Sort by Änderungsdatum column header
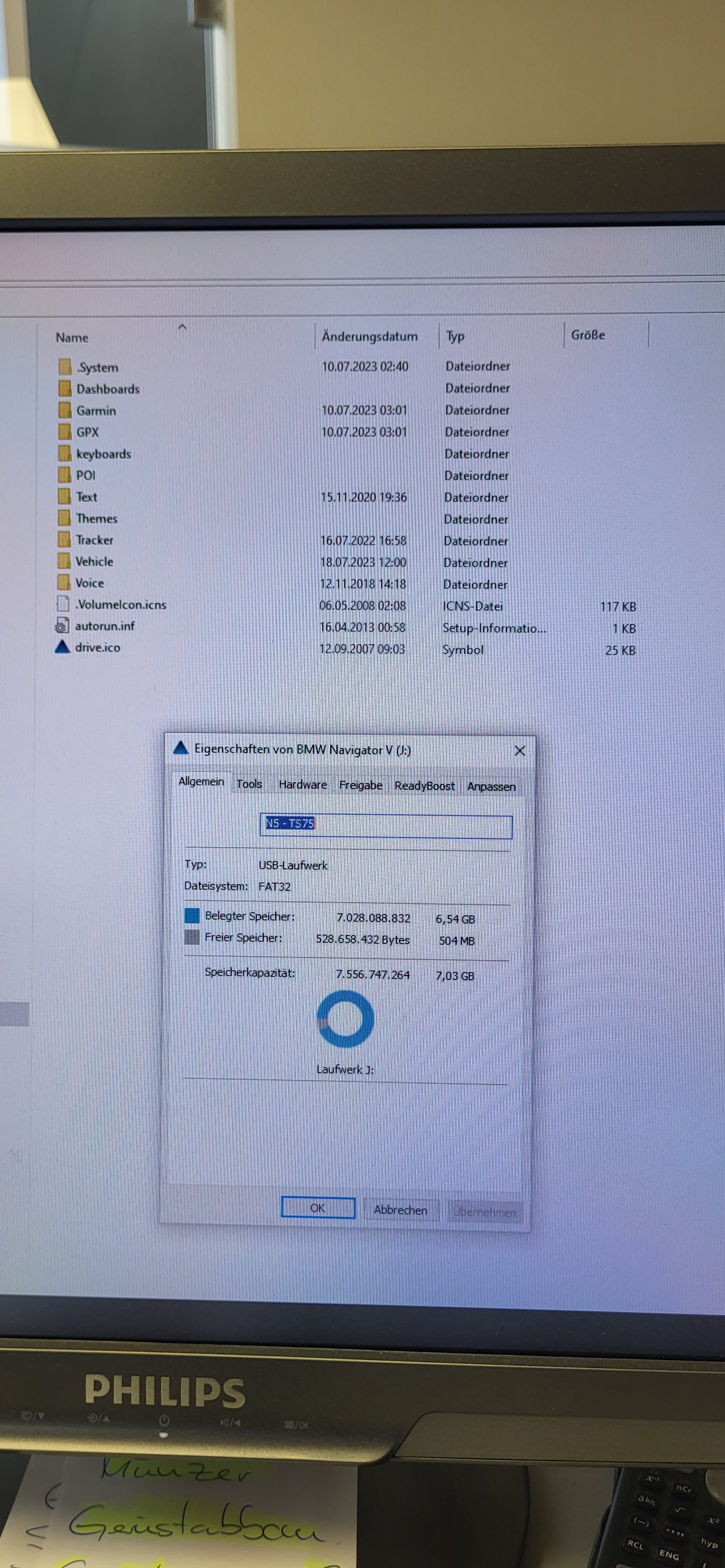Image resolution: width=725 pixels, height=1568 pixels. [370, 337]
